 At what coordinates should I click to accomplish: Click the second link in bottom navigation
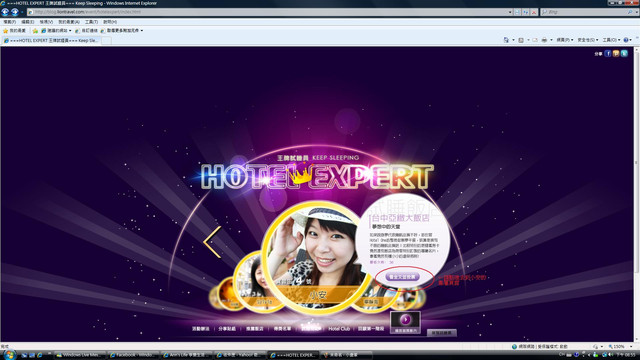click(227, 329)
